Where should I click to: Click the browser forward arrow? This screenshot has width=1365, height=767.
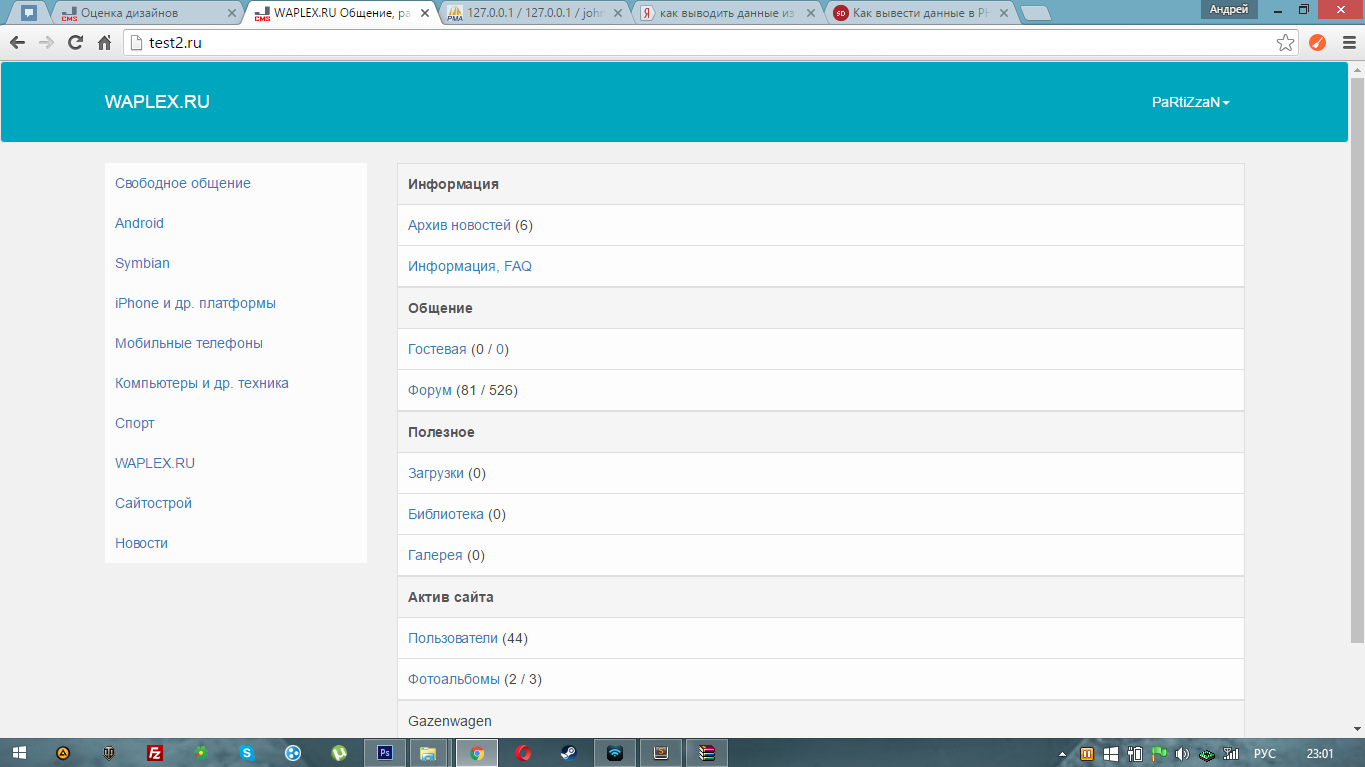[x=46, y=42]
